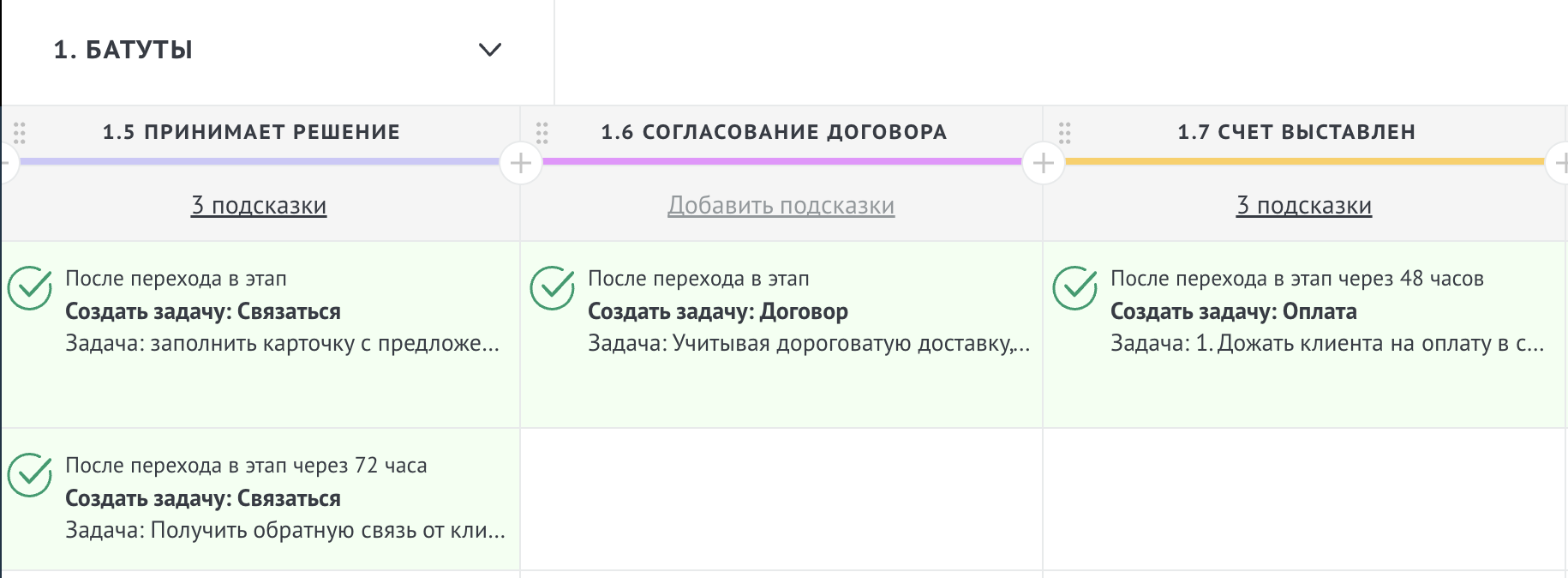The height and width of the screenshot is (578, 1568).
Task: Add stage between Согласование договора and Счет выставлен
Action: tap(1044, 162)
